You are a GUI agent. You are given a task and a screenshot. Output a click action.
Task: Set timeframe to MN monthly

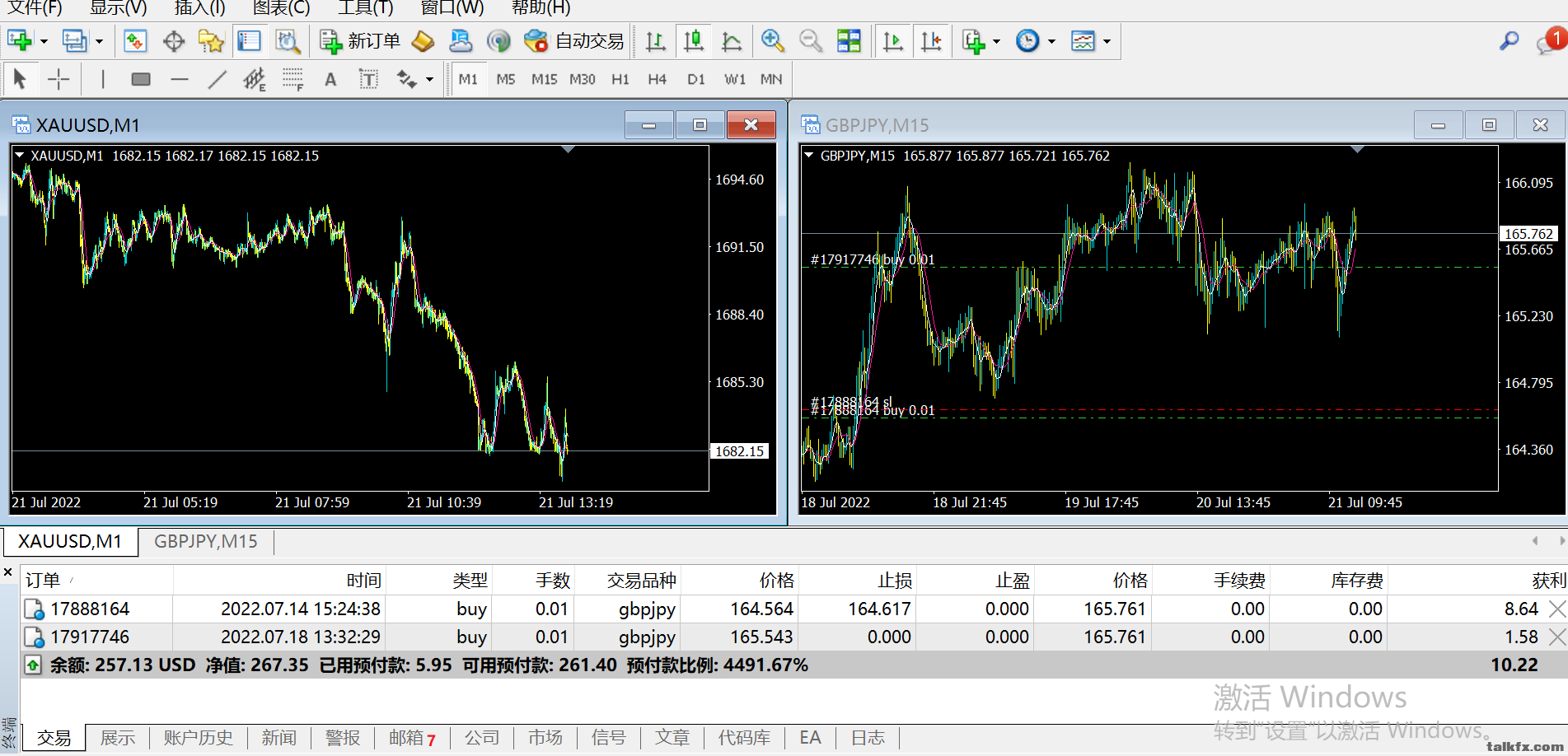(771, 79)
